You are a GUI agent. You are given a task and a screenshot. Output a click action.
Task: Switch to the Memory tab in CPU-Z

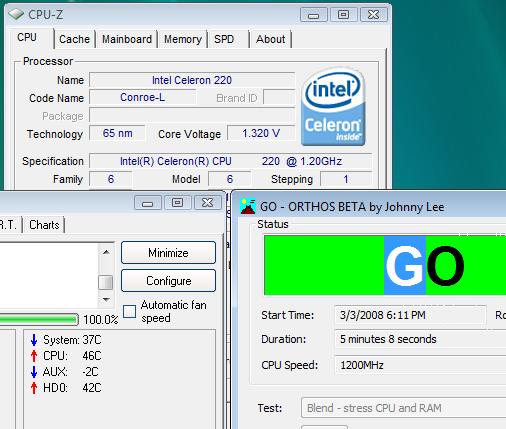[x=183, y=39]
